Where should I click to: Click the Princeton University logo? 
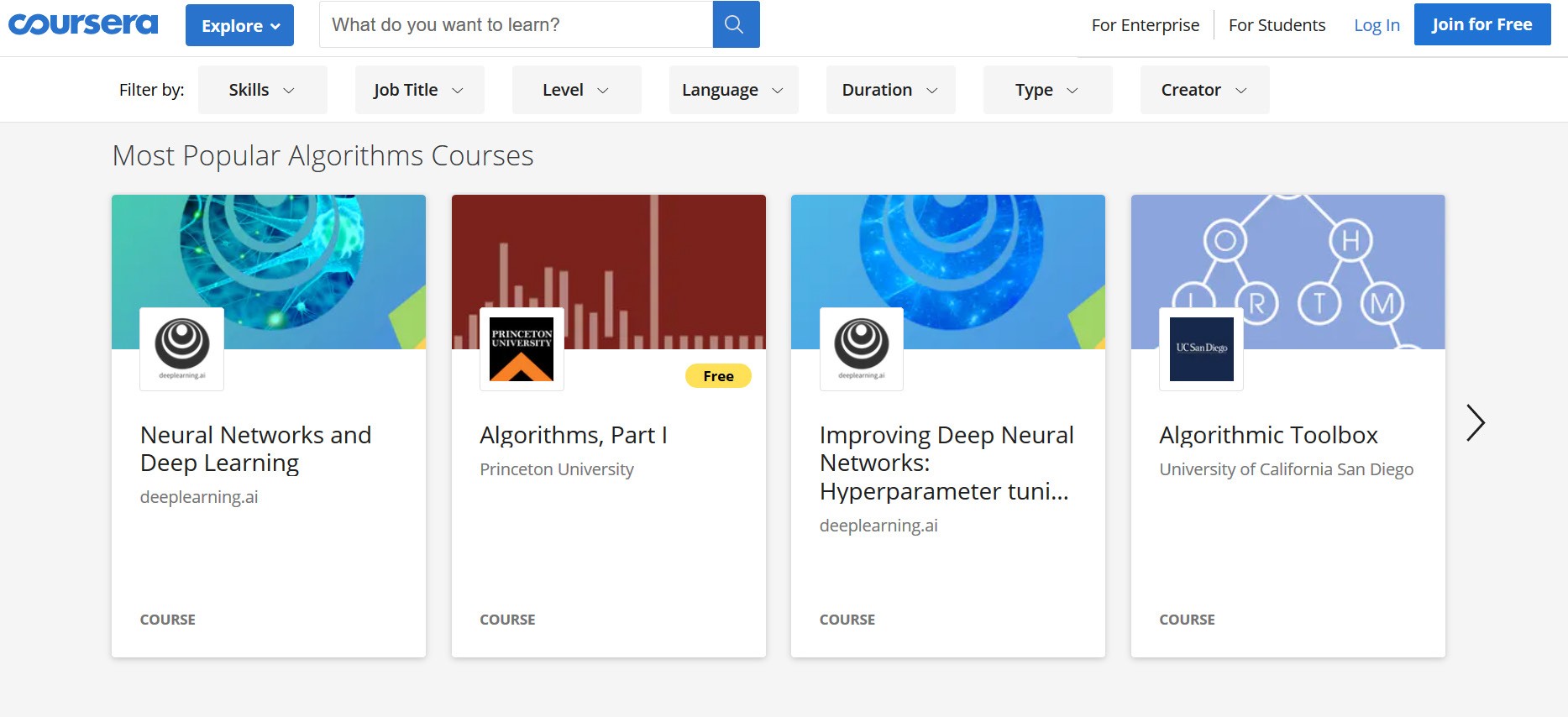pos(522,348)
